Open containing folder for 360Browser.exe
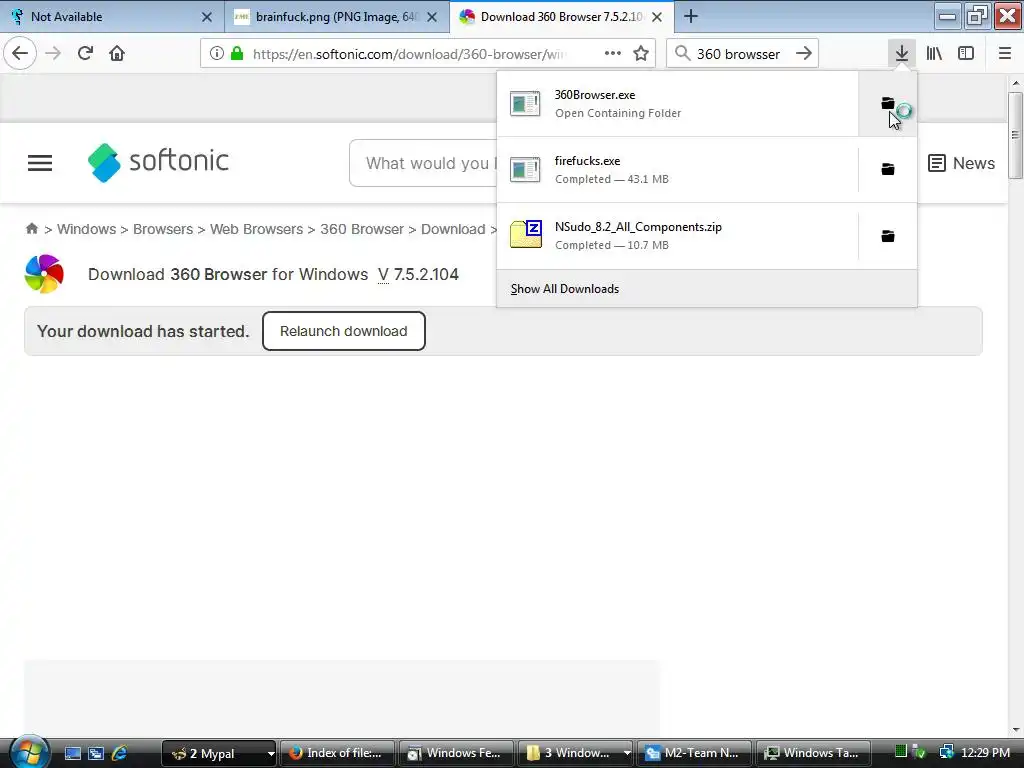 tap(888, 103)
